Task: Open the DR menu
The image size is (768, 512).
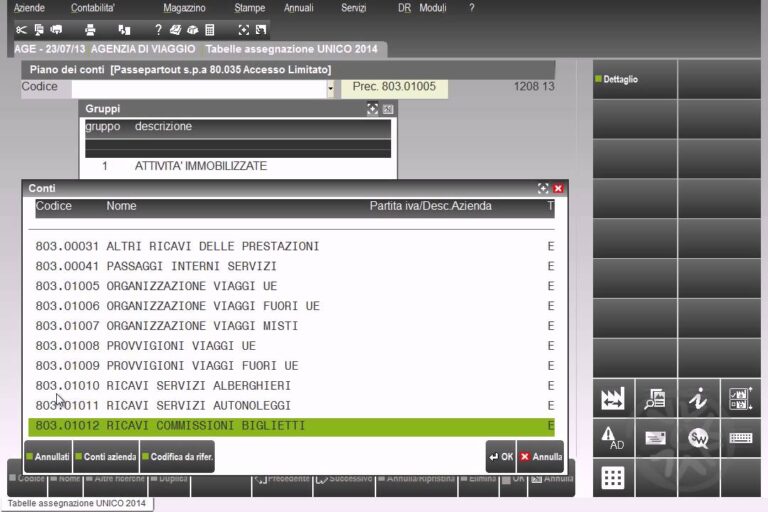Action: 404,8
